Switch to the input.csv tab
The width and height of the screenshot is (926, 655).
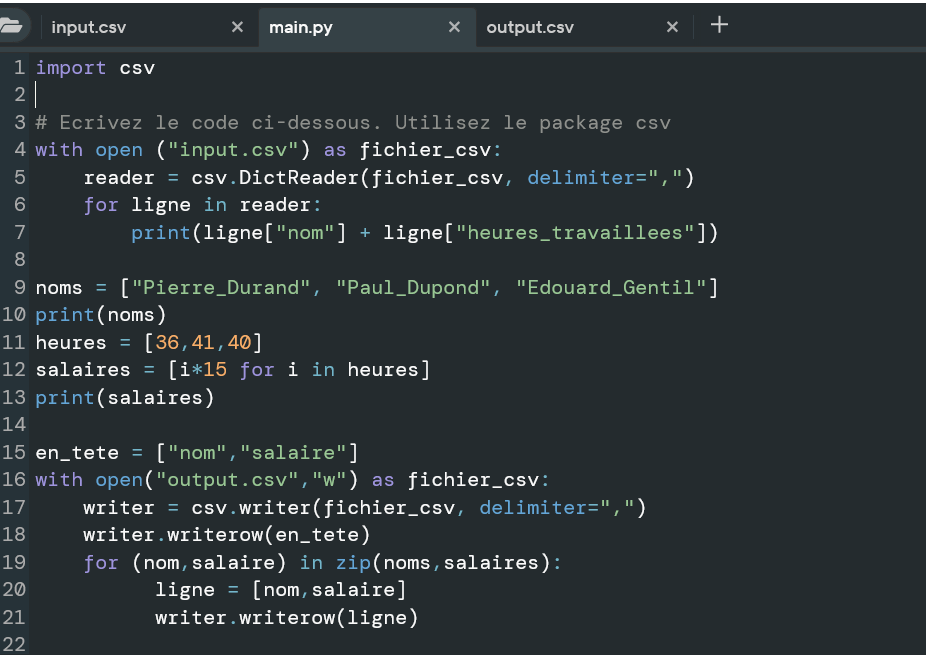click(89, 27)
